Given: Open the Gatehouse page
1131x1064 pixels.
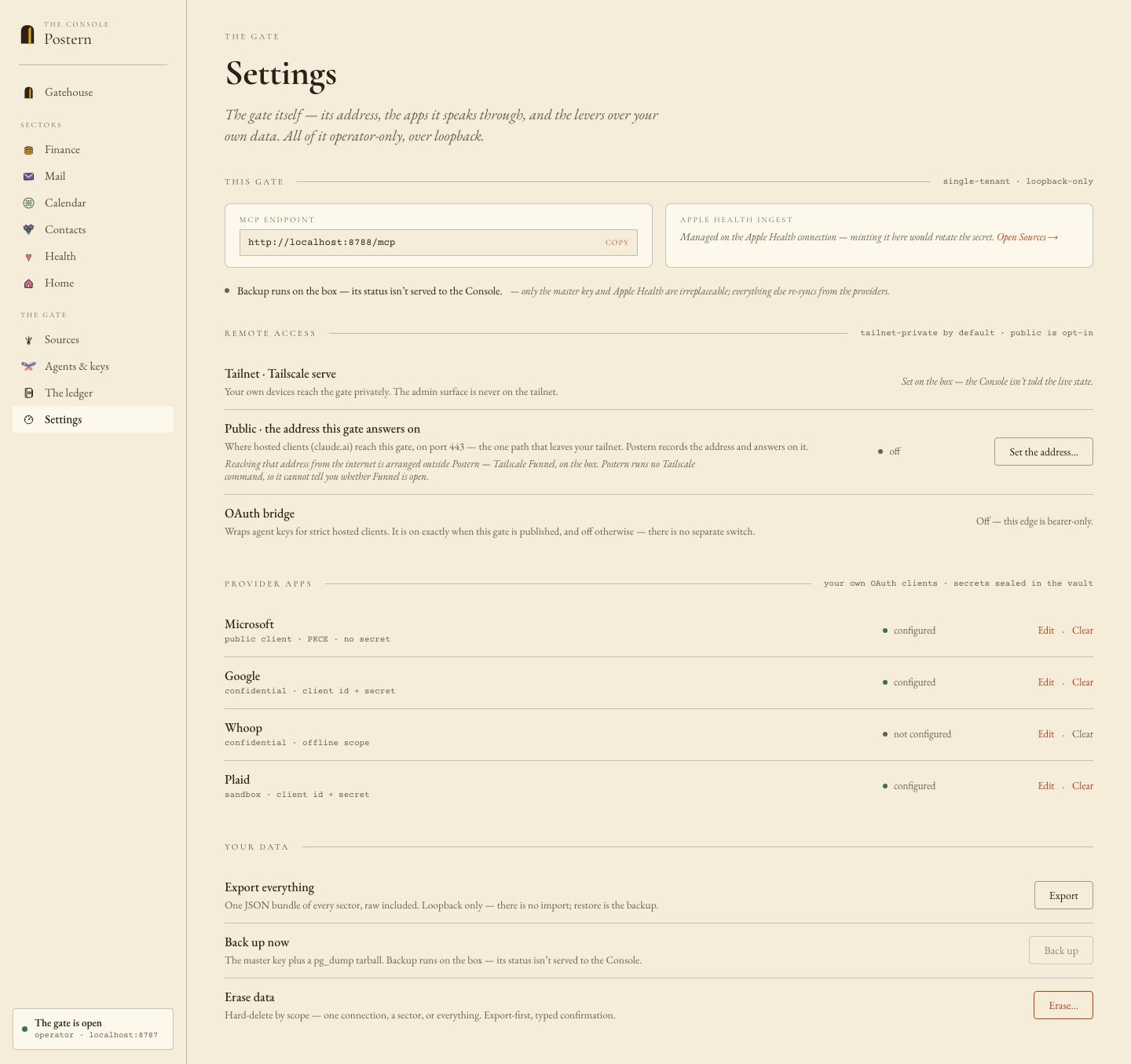Looking at the screenshot, I should (93, 93).
